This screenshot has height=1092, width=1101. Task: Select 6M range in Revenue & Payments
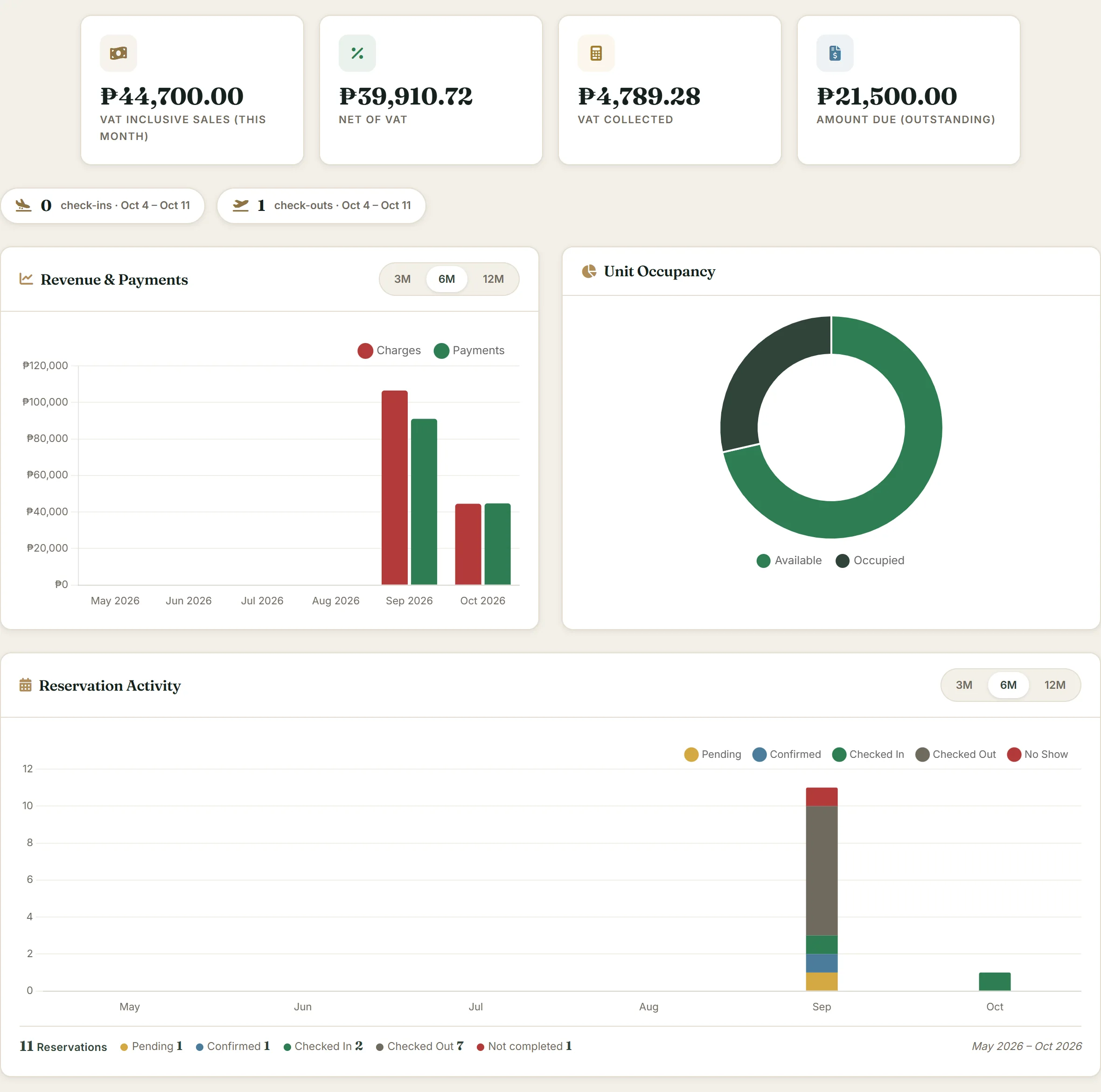(447, 279)
